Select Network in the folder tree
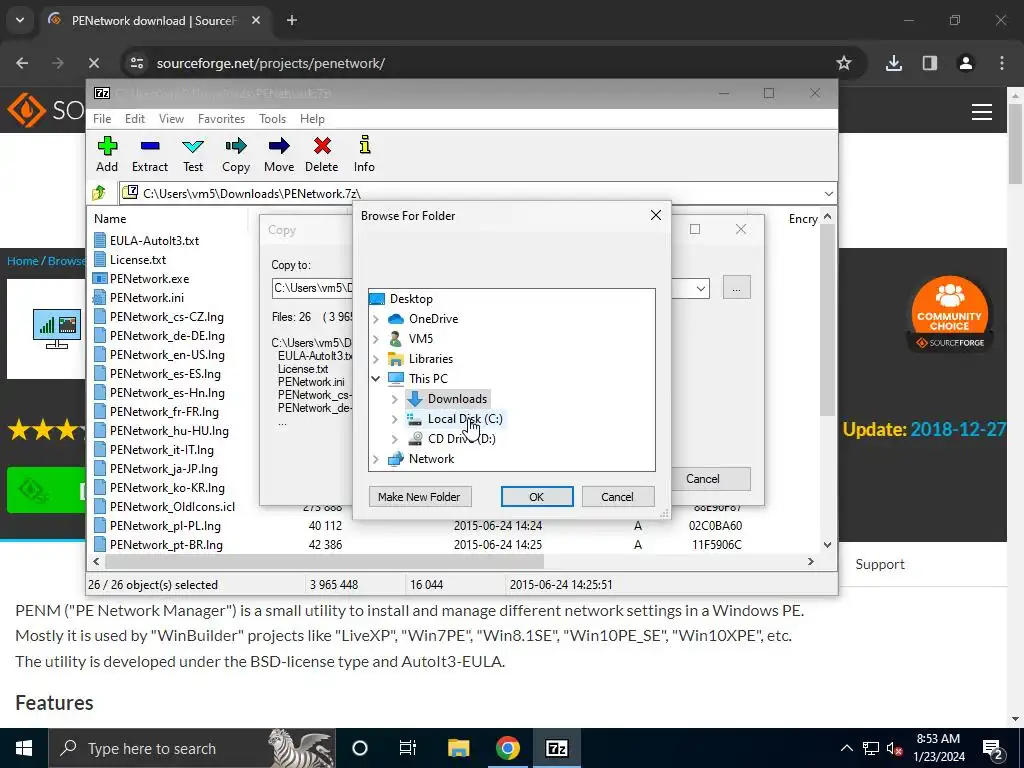This screenshot has height=768, width=1024. (421, 458)
